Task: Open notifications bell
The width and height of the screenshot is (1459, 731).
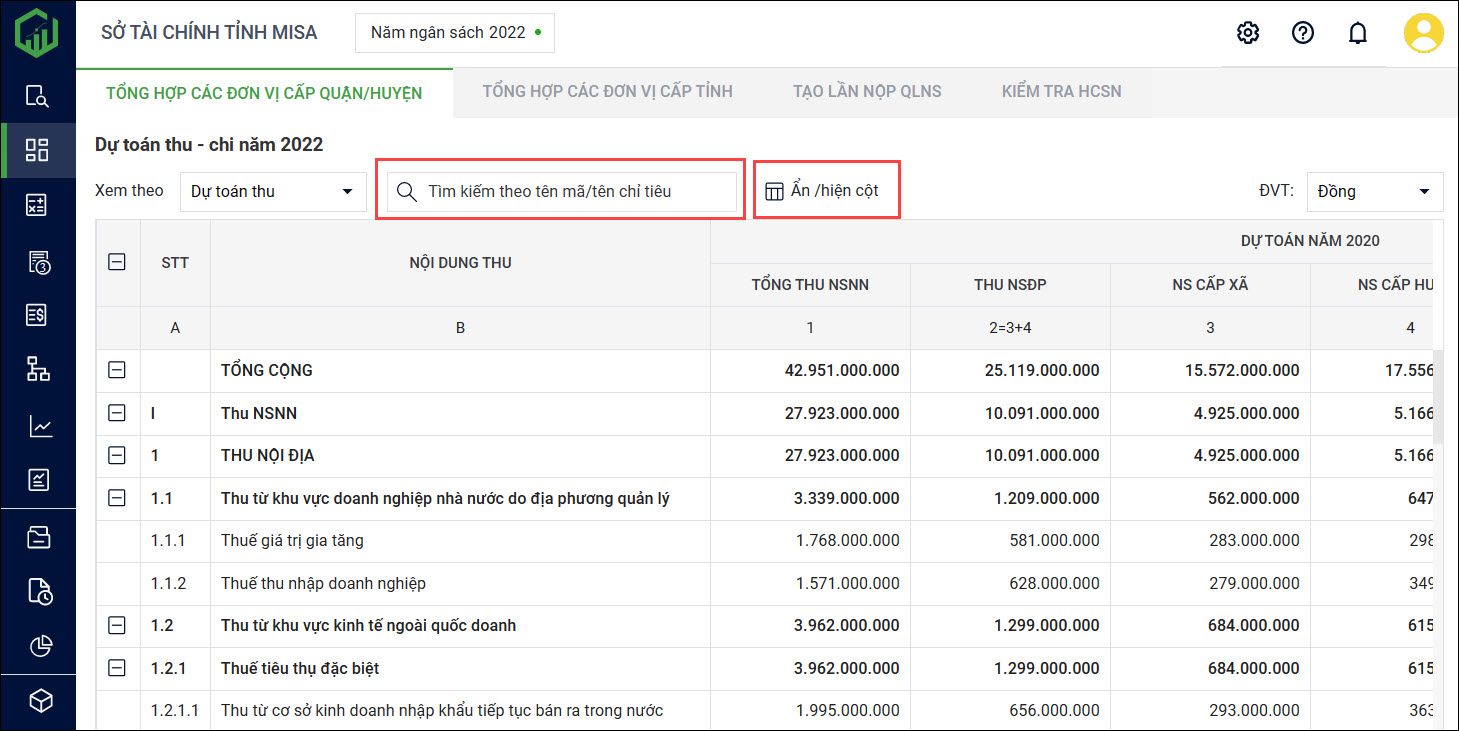Action: [1358, 33]
